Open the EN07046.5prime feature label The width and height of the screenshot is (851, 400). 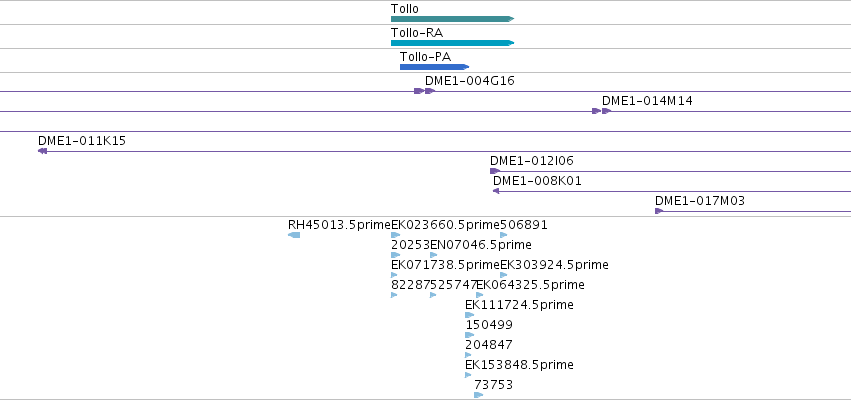point(481,245)
